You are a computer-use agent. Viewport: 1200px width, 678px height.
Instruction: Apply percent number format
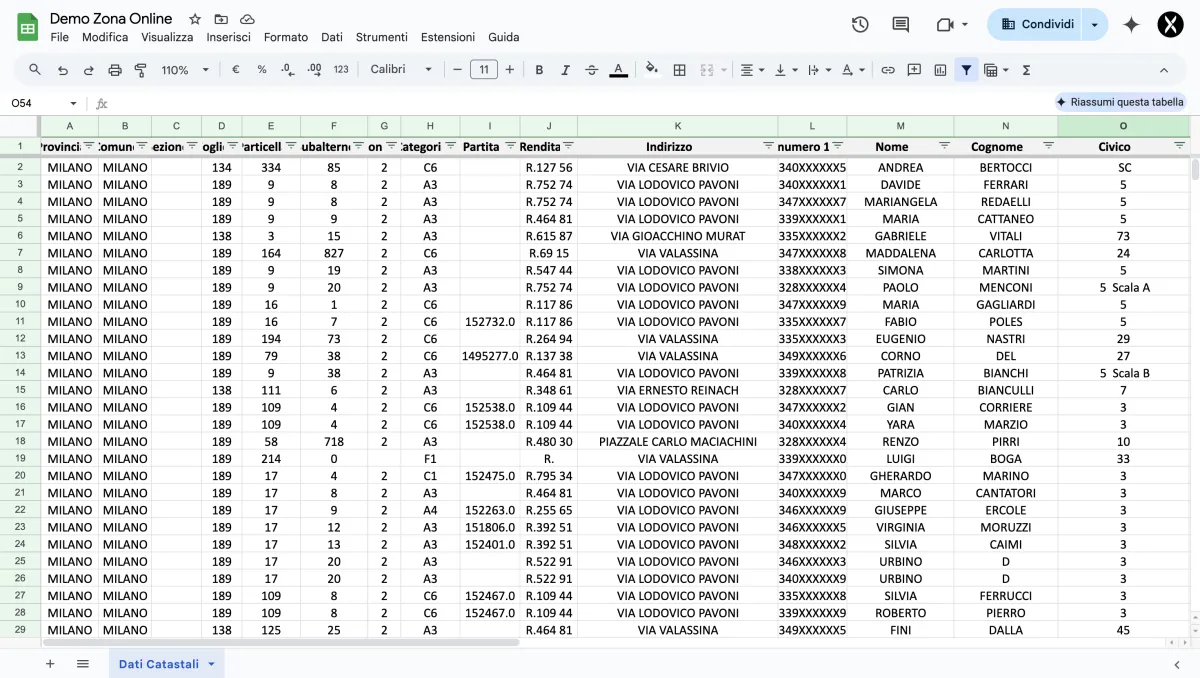click(262, 70)
